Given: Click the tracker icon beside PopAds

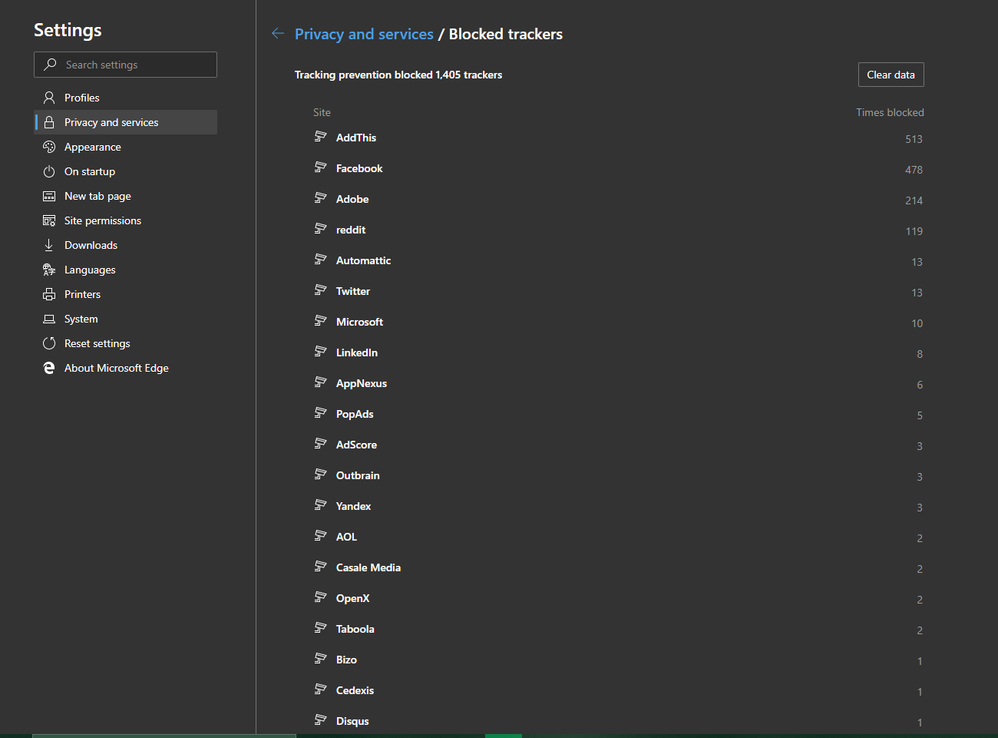Looking at the screenshot, I should click(x=320, y=413).
